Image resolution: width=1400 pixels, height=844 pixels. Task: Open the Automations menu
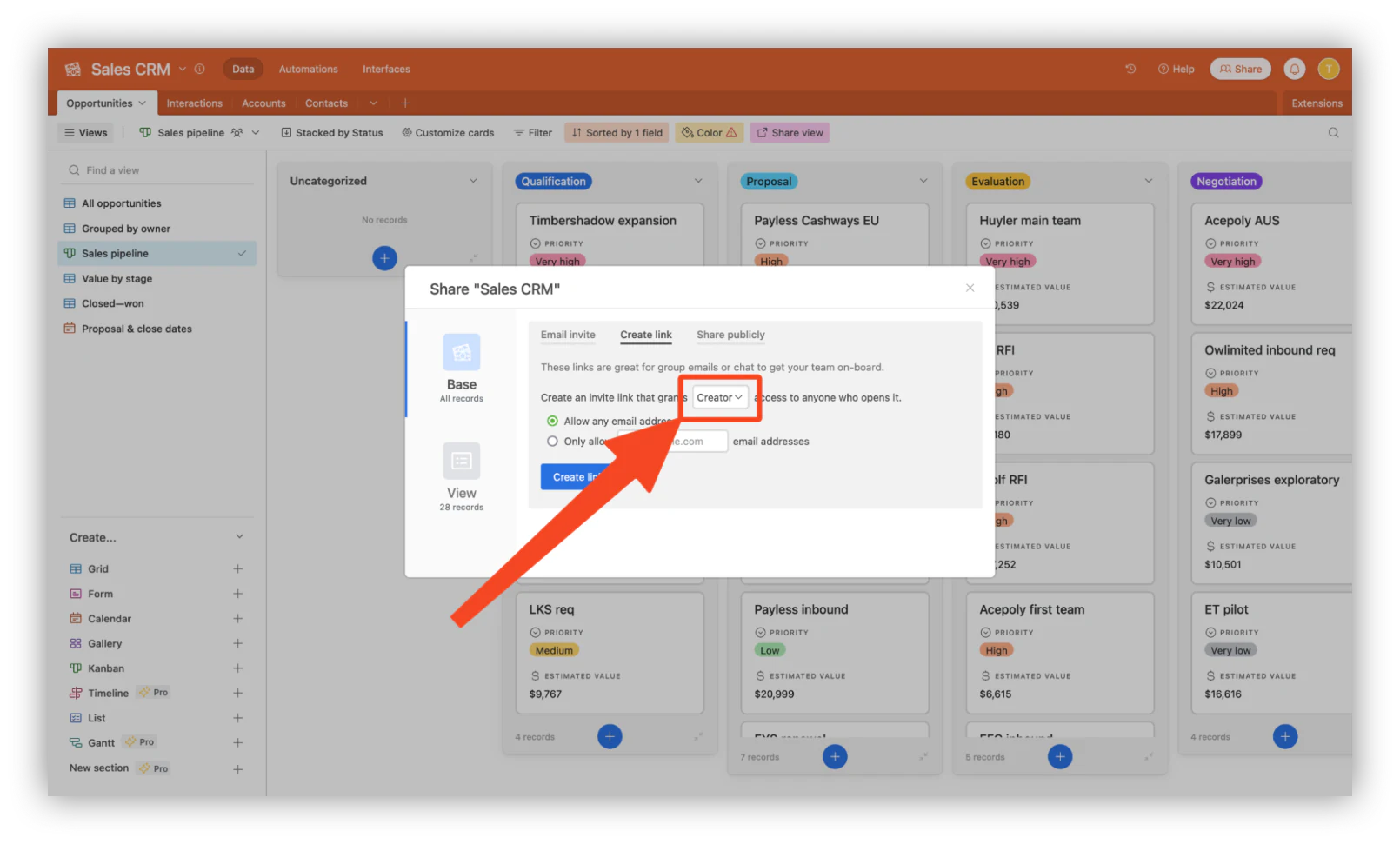(308, 69)
